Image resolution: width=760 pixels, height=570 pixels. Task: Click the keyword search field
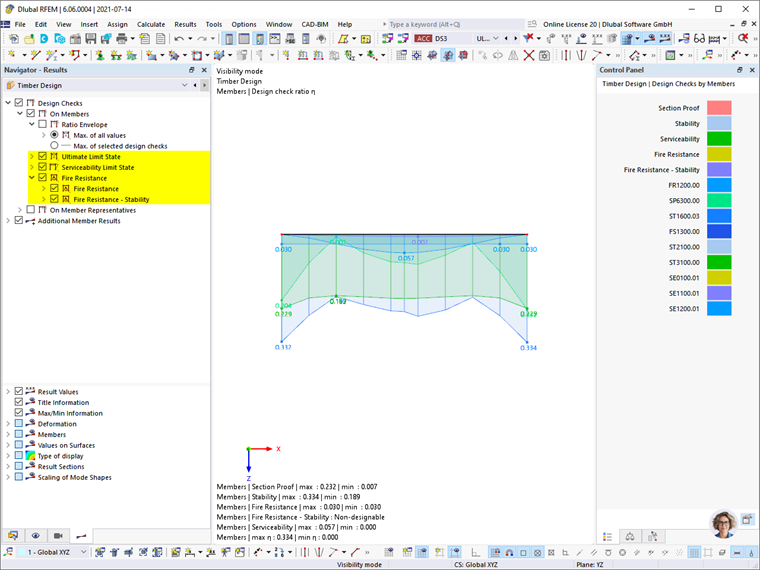pos(456,24)
